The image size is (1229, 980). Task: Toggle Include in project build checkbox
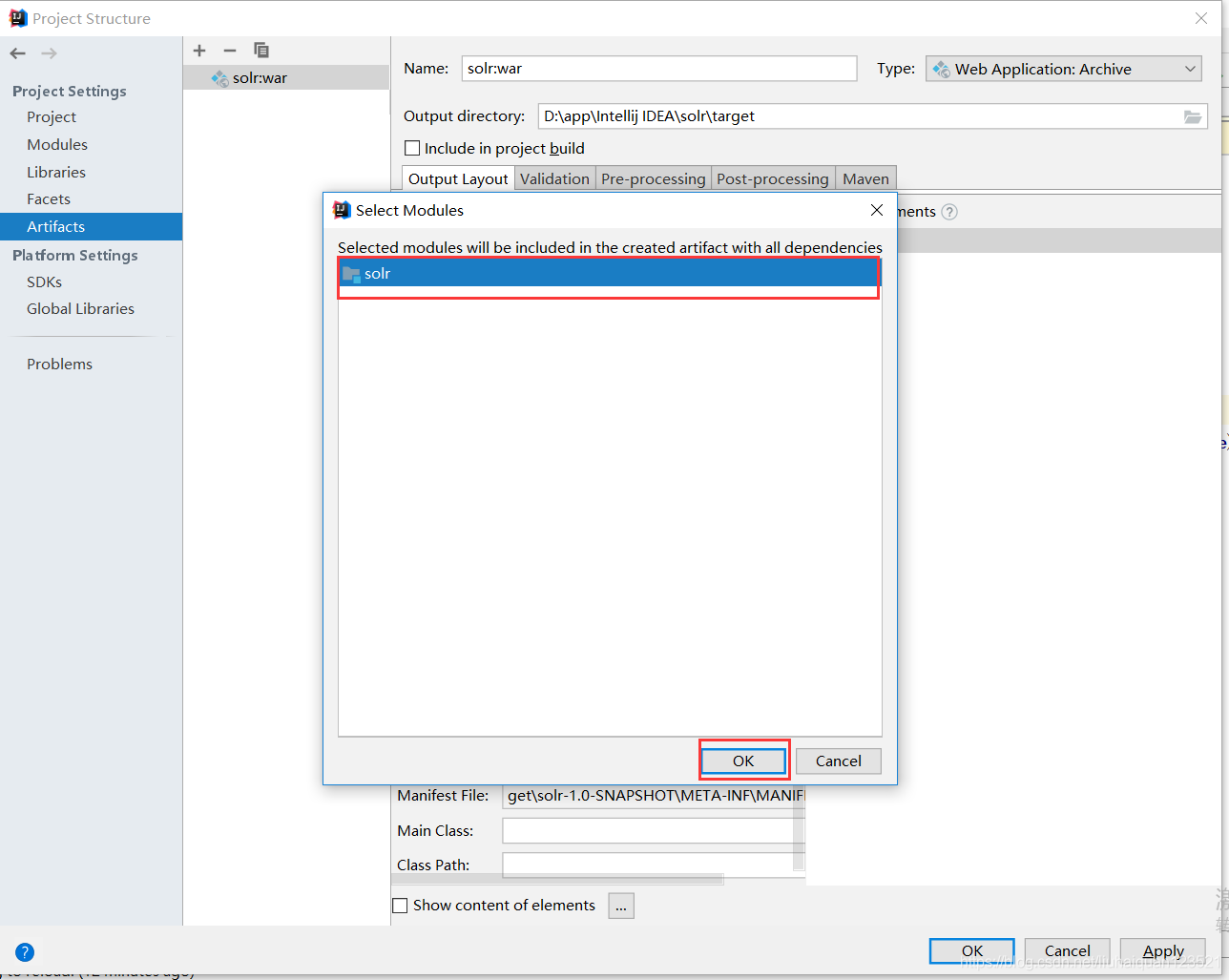click(412, 148)
